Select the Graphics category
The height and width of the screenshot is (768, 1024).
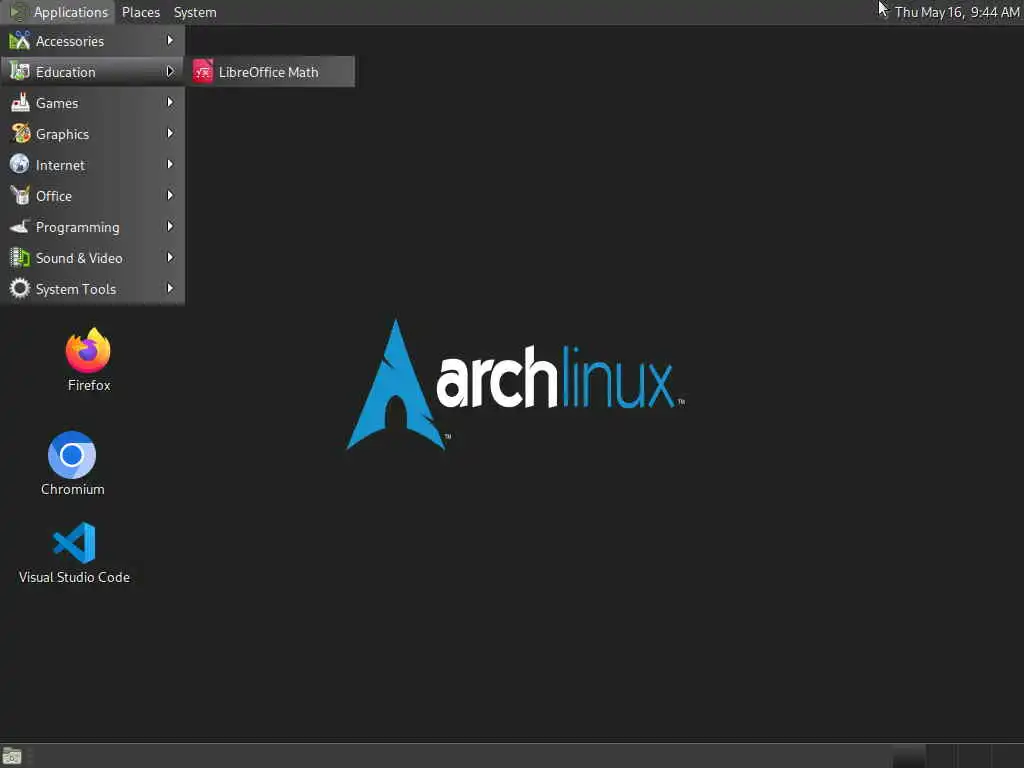[93, 134]
